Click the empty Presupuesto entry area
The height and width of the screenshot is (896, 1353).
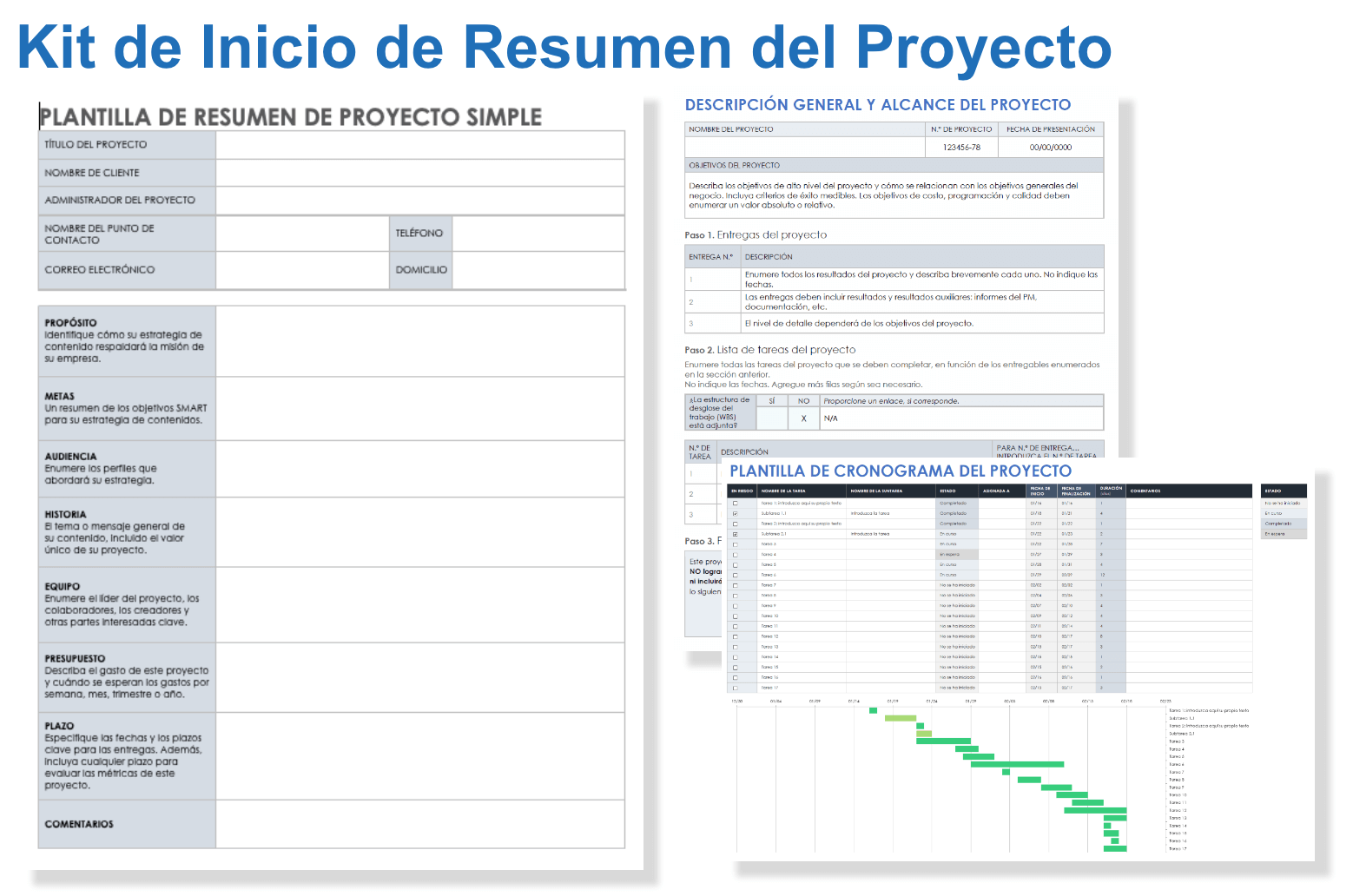pyautogui.click(x=420, y=678)
